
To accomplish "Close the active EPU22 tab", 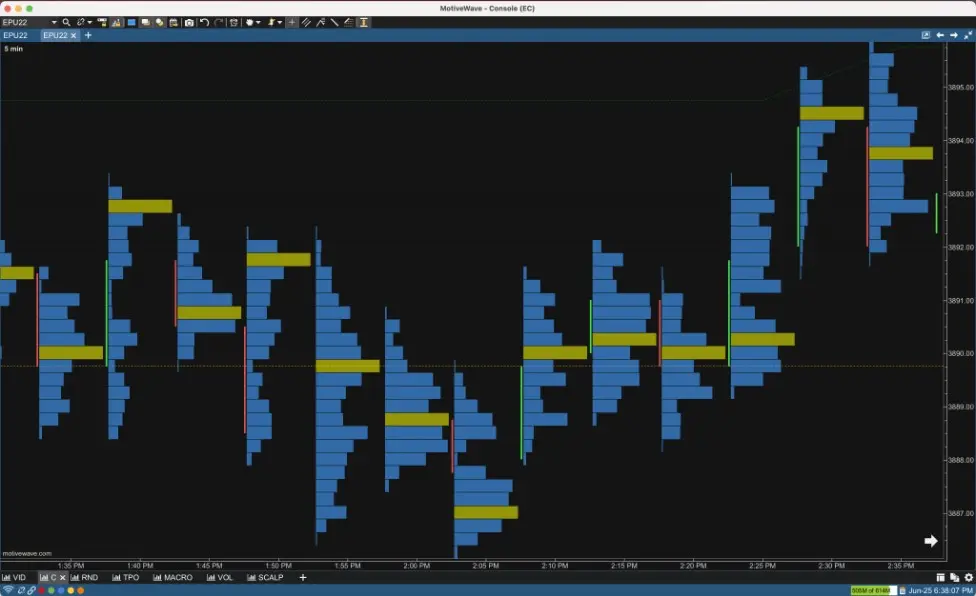I will (73, 35).
